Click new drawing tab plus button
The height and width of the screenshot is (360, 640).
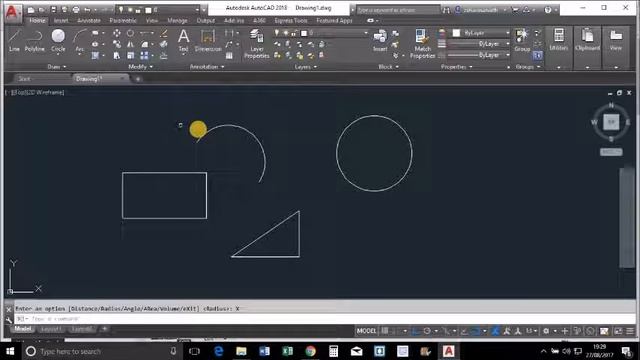click(138, 79)
